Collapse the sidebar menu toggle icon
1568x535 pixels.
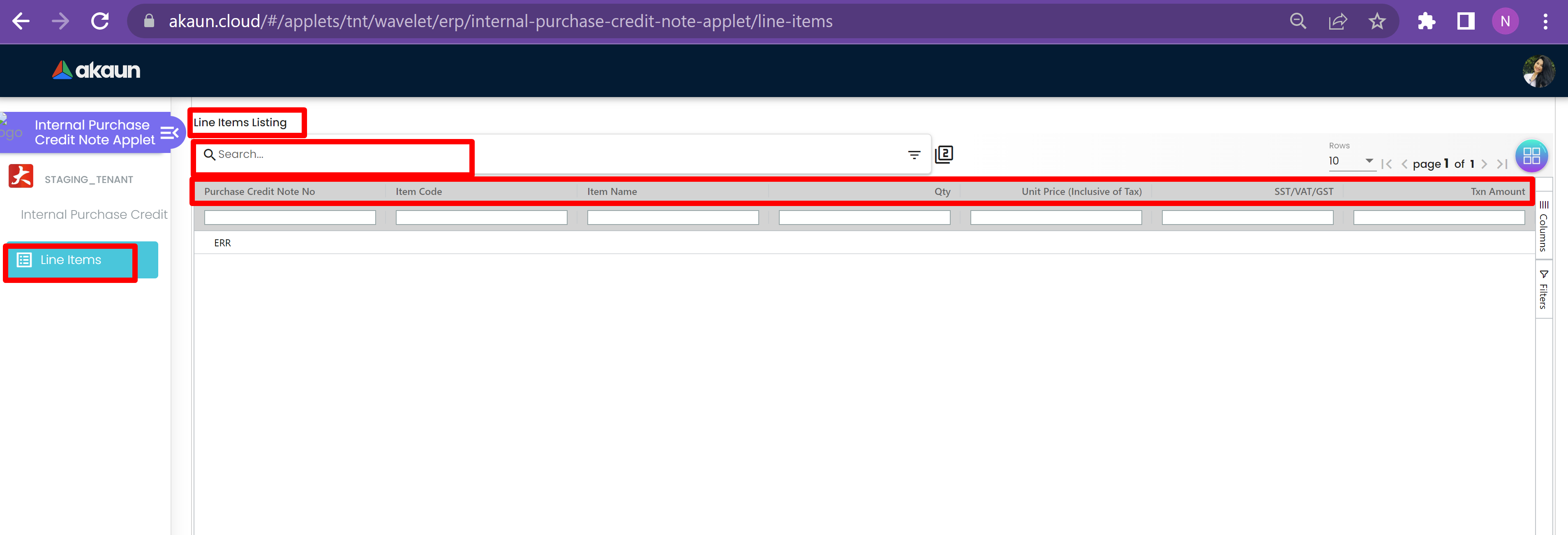click(x=169, y=132)
